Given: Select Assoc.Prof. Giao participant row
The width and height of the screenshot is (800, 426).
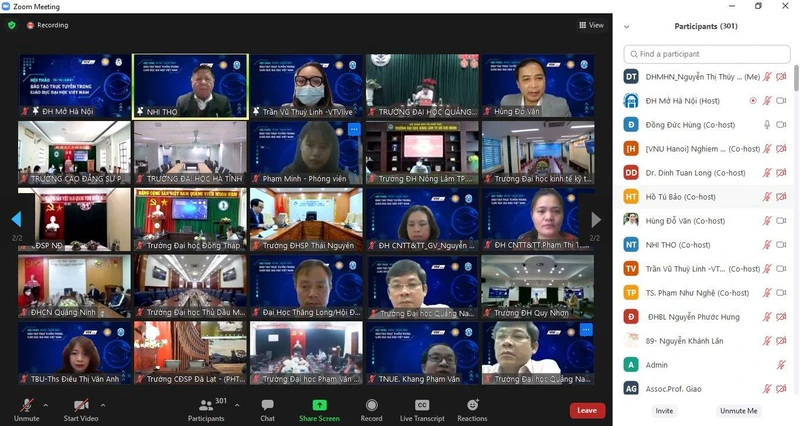Looking at the screenshot, I should (707, 389).
